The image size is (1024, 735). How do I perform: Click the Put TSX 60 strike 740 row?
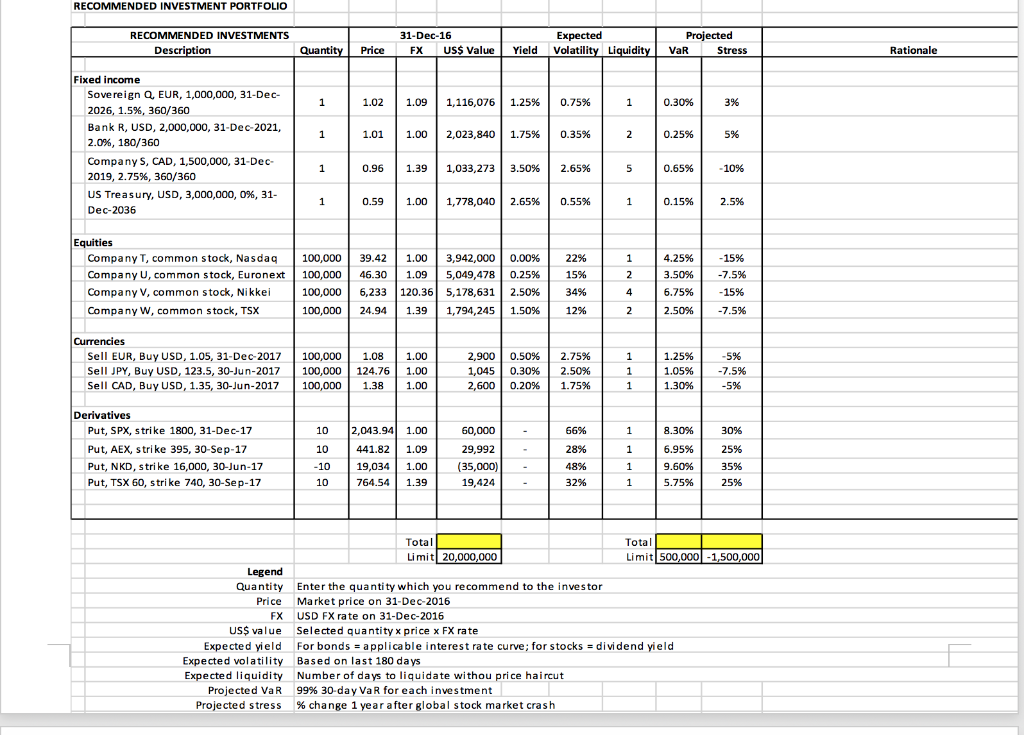click(x=174, y=483)
